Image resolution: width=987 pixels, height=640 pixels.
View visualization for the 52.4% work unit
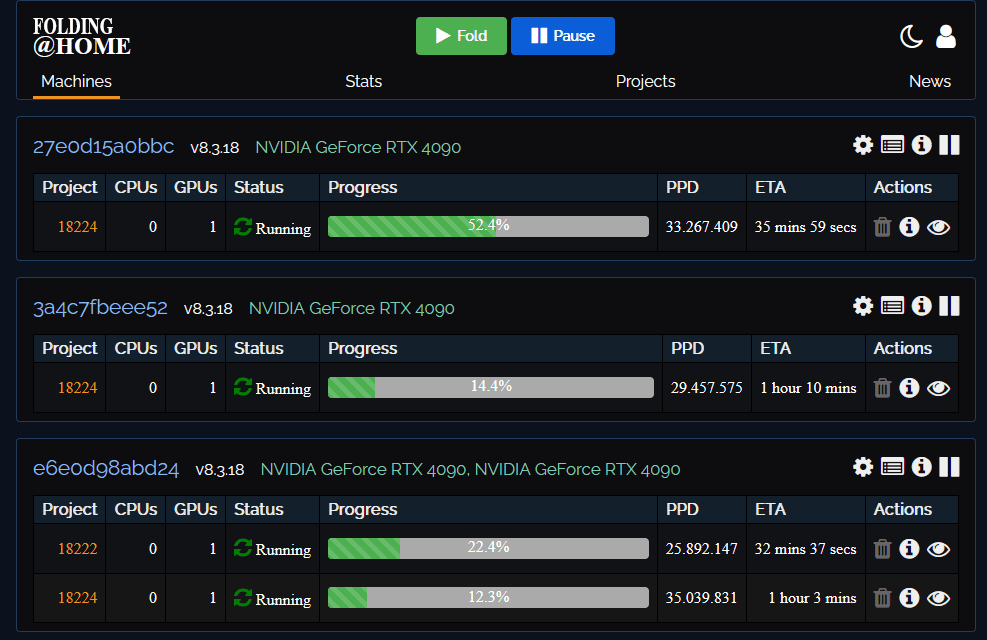tap(939, 227)
